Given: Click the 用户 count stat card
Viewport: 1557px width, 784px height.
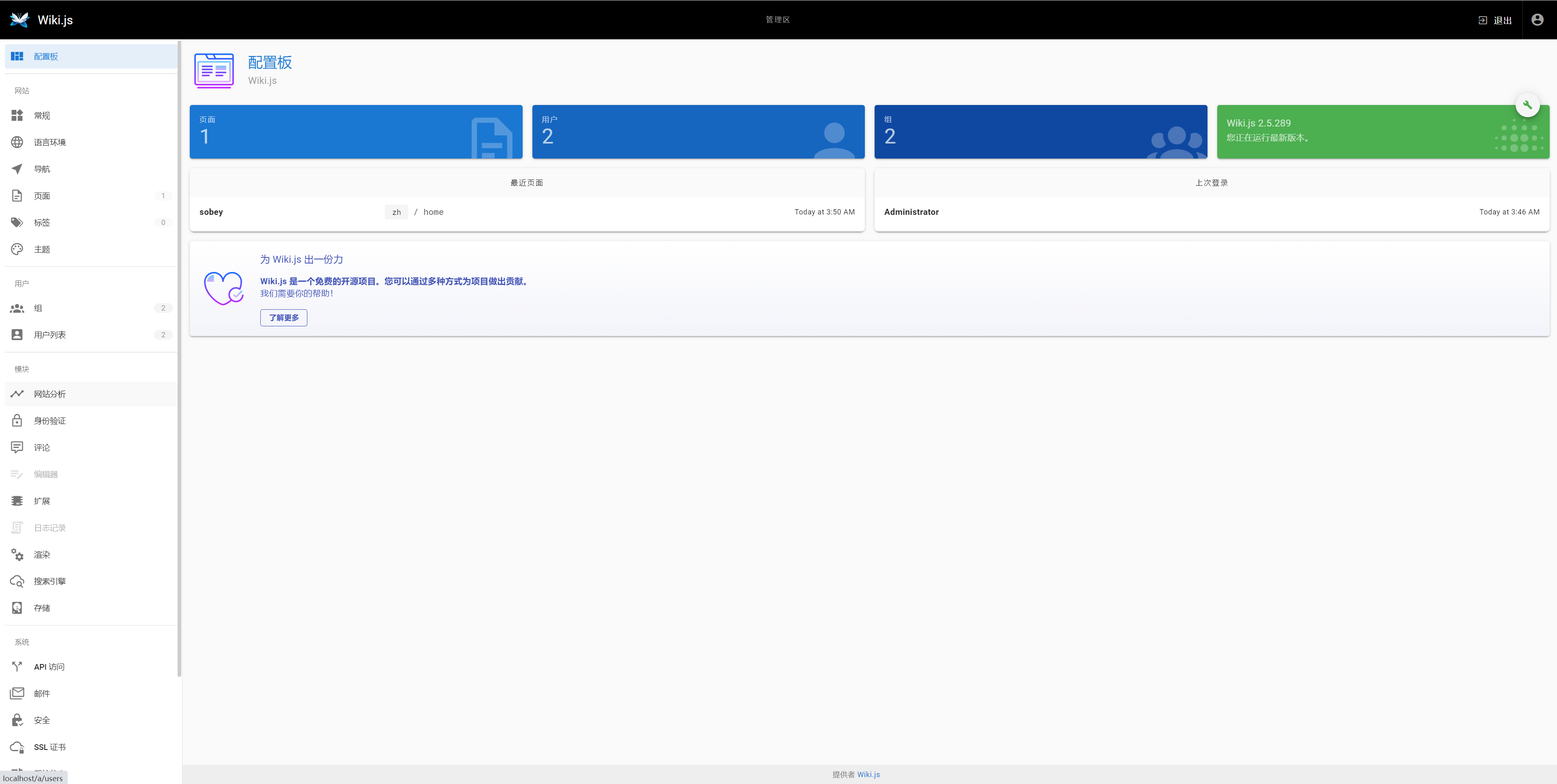Looking at the screenshot, I should click(697, 132).
